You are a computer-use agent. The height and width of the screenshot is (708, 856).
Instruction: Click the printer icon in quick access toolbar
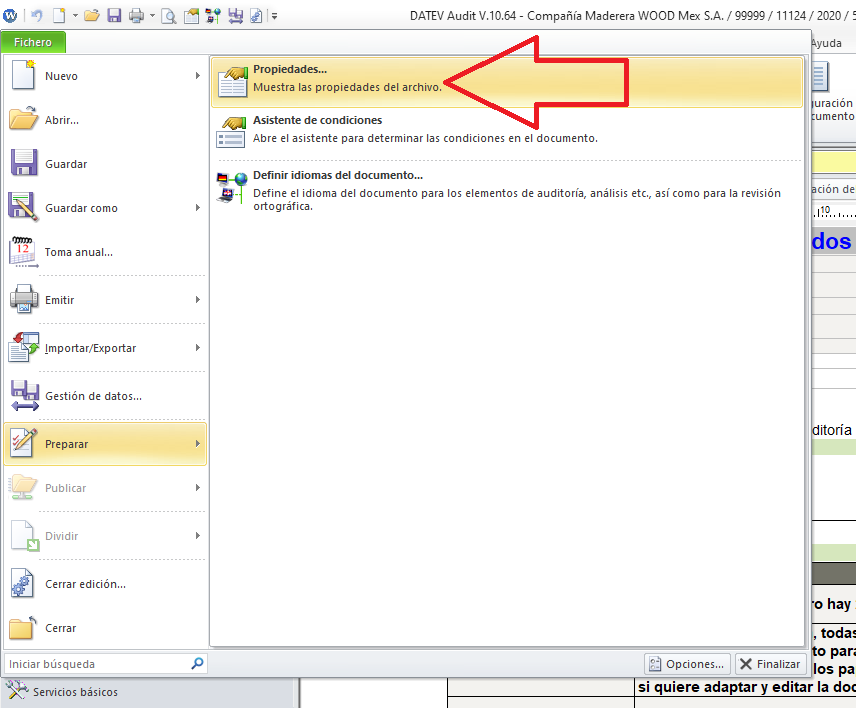click(136, 16)
